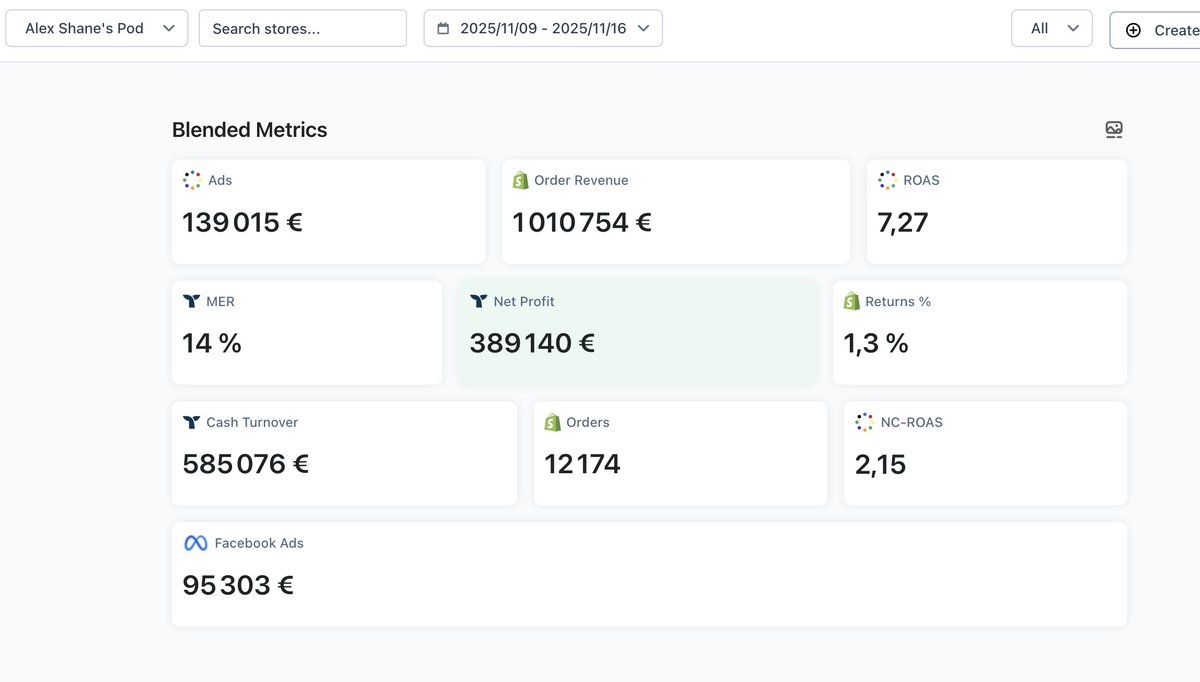The height and width of the screenshot is (682, 1200).
Task: Click the MER label text
Action: pyautogui.click(x=220, y=301)
